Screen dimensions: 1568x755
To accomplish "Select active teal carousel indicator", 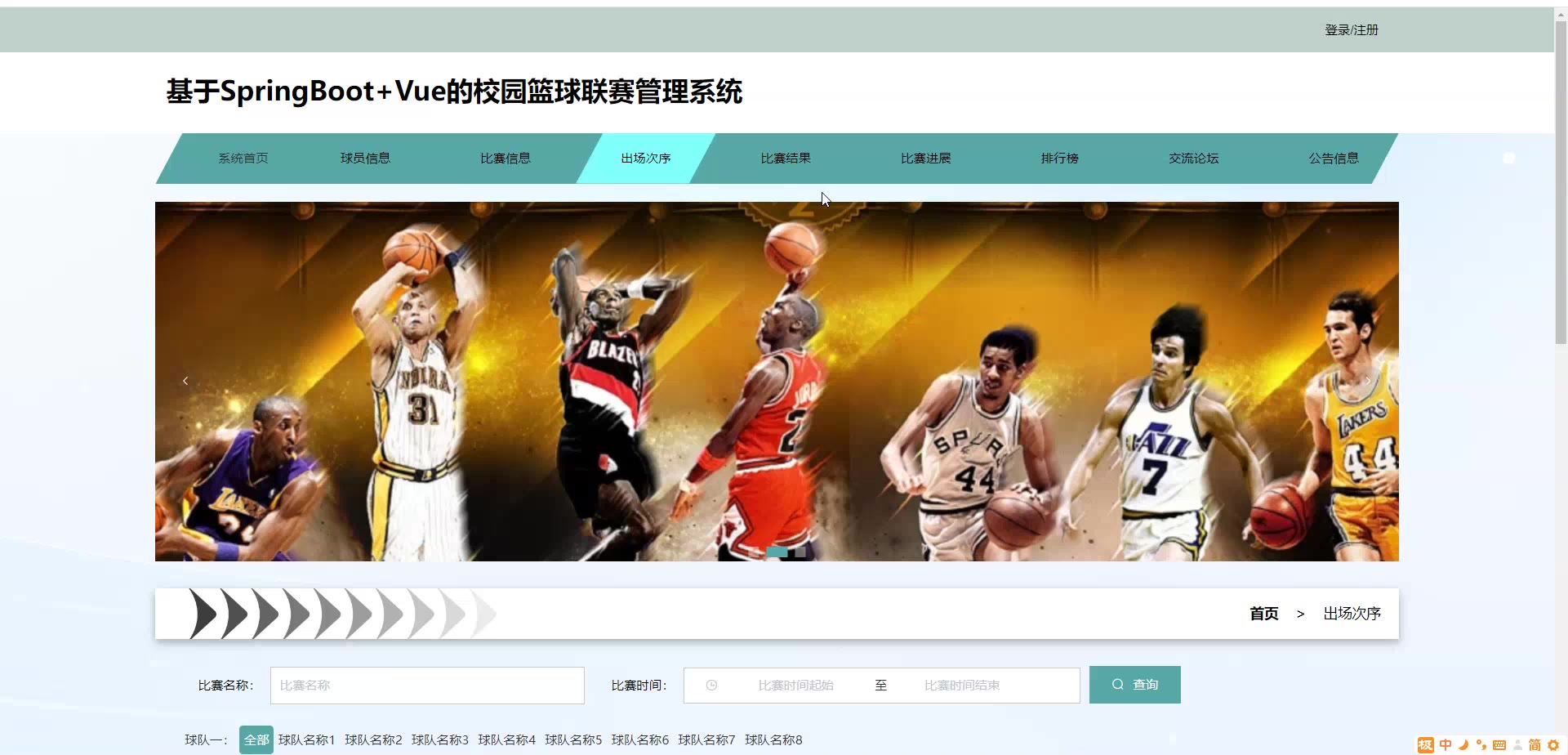I will pos(777,552).
